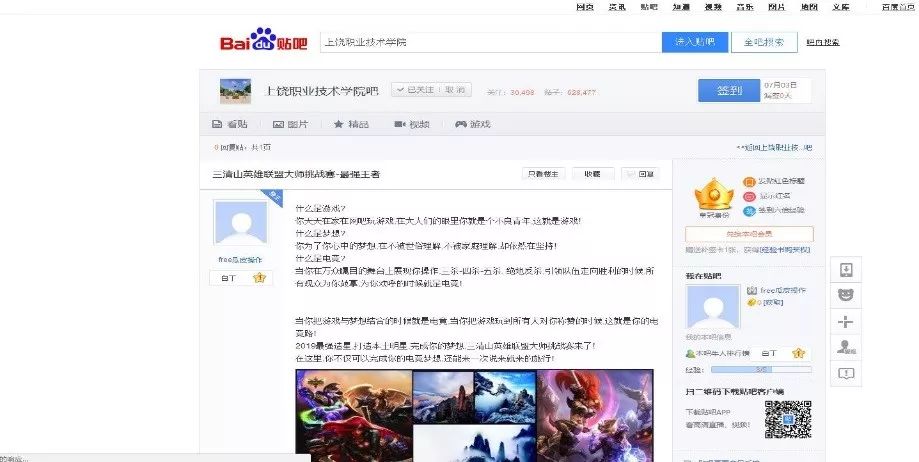Switch to the 视频 forum tab

pos(412,124)
